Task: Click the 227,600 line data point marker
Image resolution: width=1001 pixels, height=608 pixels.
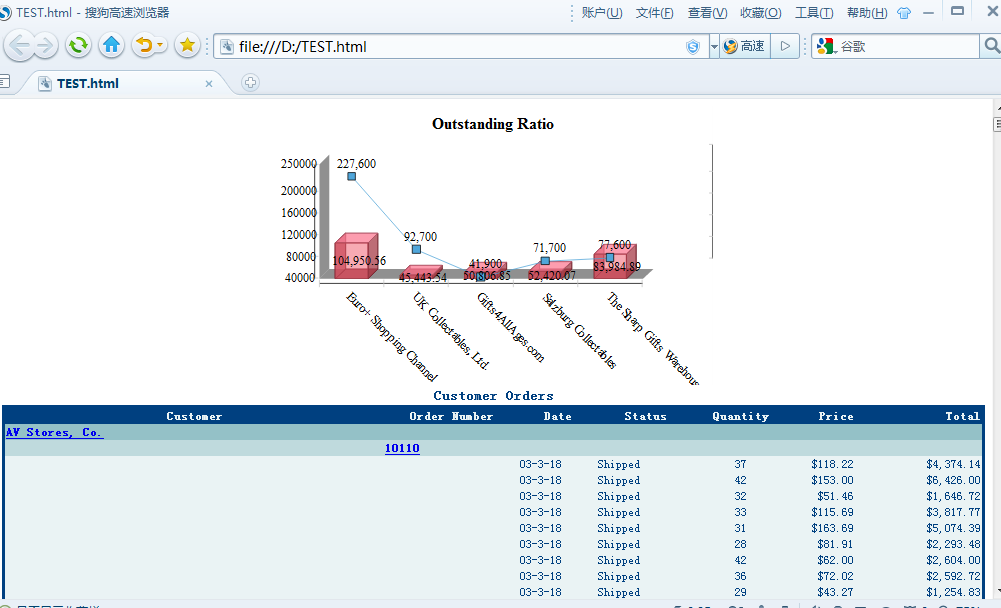Action: pyautogui.click(x=352, y=176)
